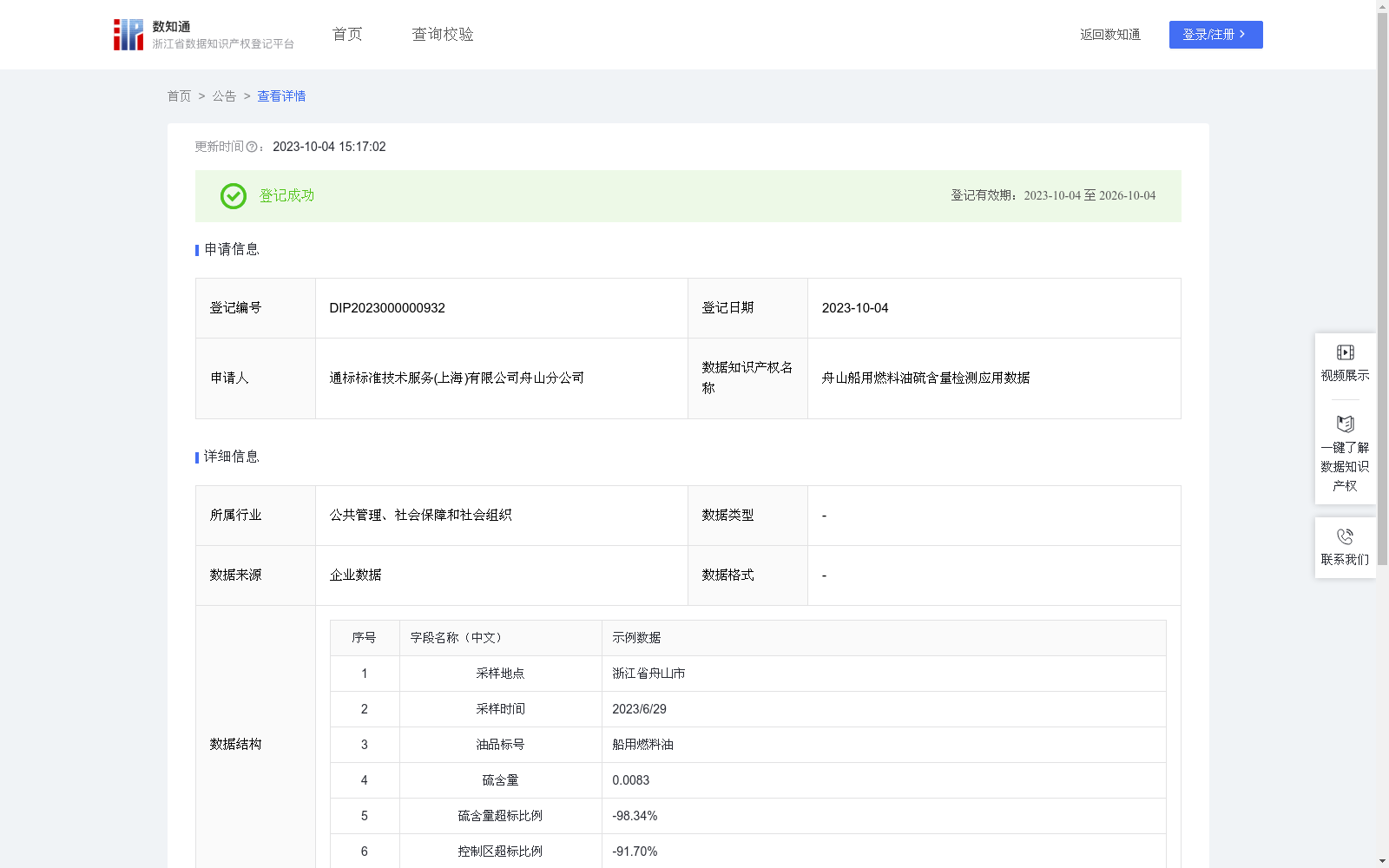This screenshot has height=868, width=1389.
Task: Click the green 登记成功 checkmark icon
Action: point(234,196)
